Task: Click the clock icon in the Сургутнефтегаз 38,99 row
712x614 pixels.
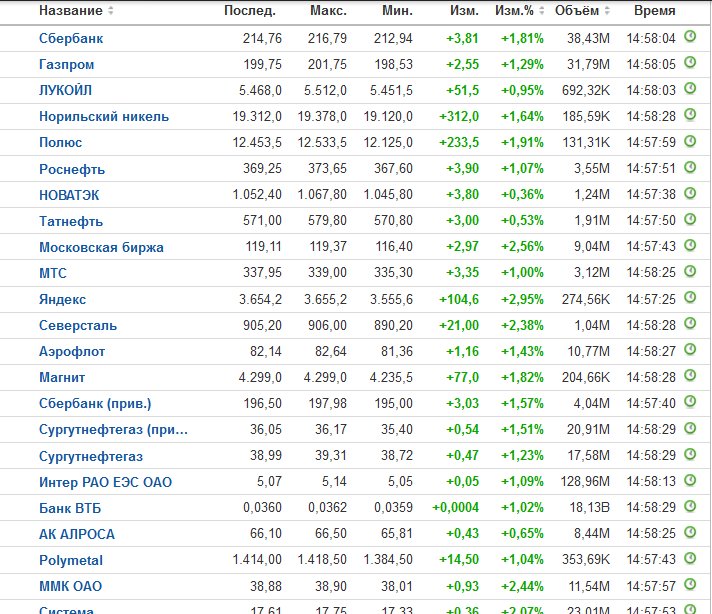Action: click(690, 454)
